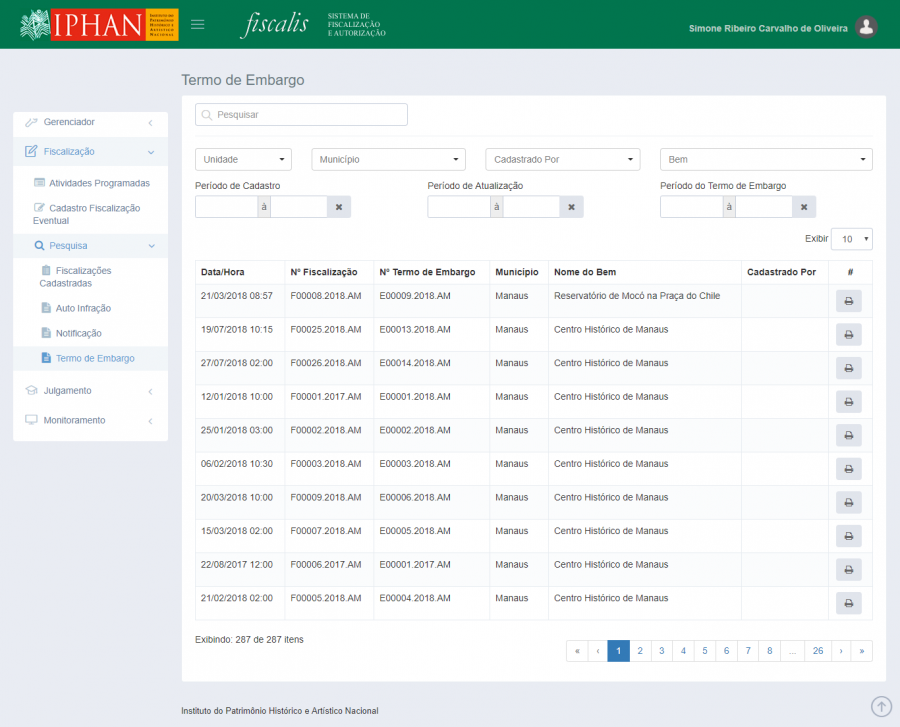Print the embargo term E00013.2018.AM
Viewport: 900px width, 727px height.
[848, 335]
